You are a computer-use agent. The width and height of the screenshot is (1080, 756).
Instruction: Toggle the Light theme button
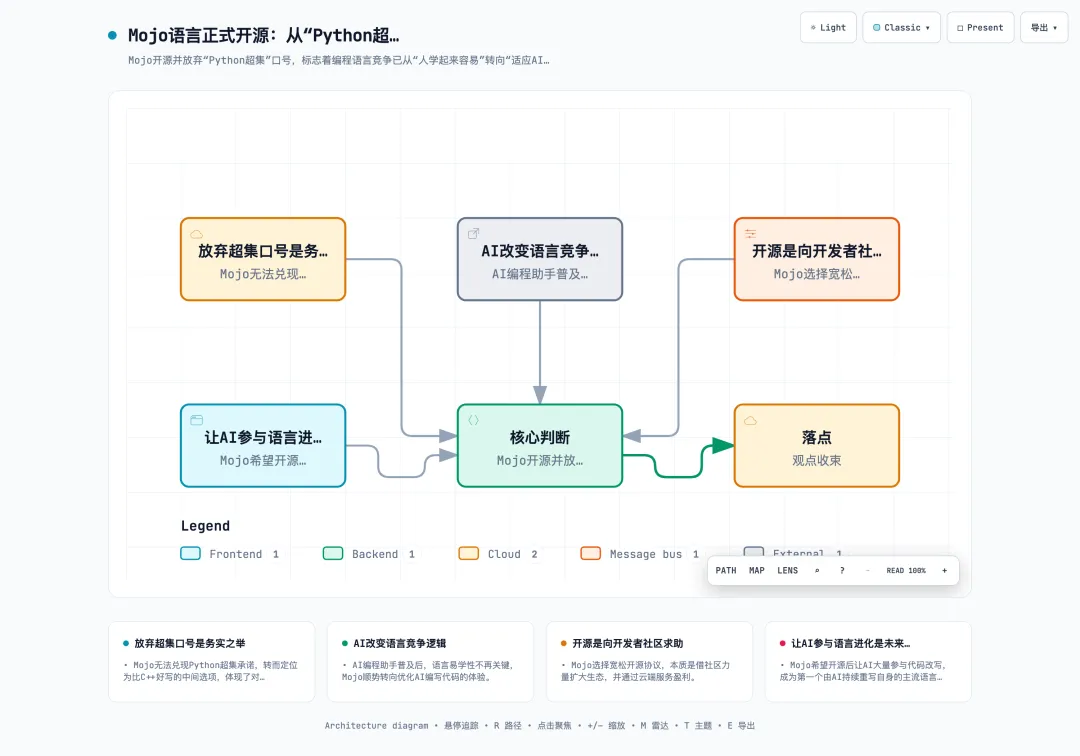click(828, 28)
